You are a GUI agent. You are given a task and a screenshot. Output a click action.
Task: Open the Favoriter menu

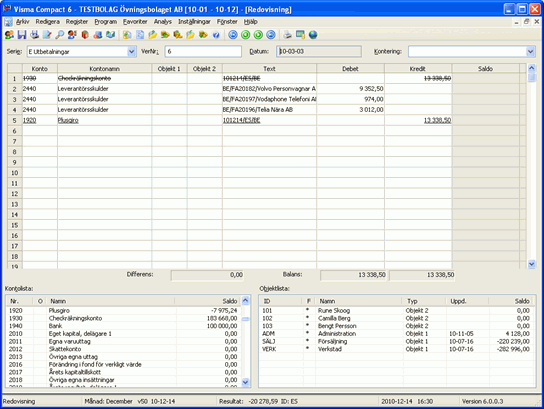pyautogui.click(x=135, y=22)
